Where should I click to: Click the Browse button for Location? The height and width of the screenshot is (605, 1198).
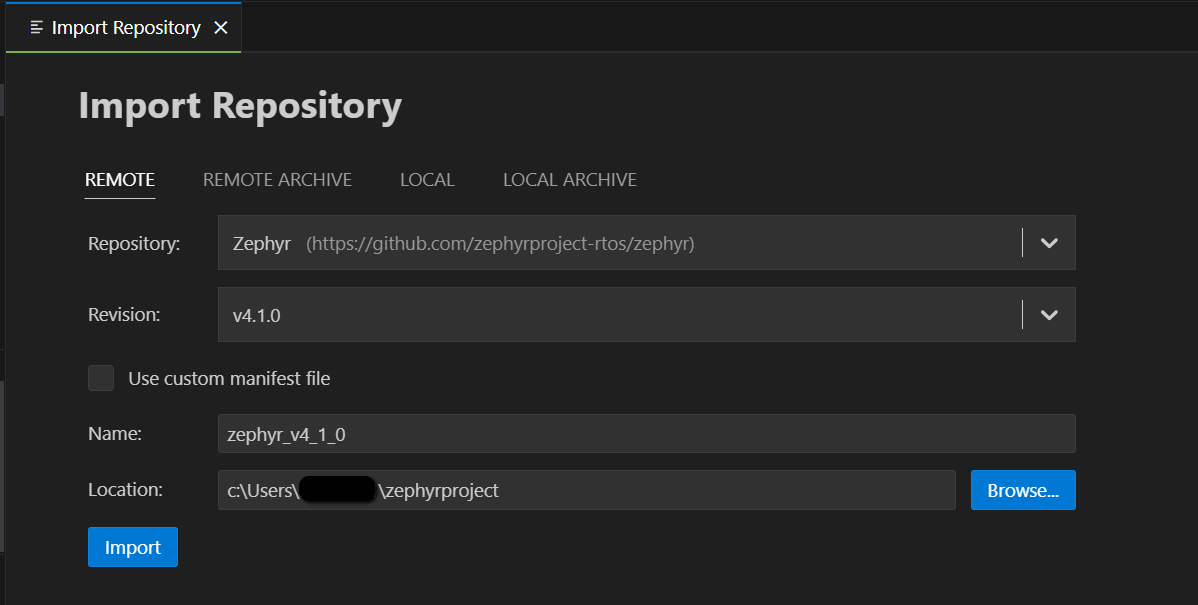[x=1023, y=489]
